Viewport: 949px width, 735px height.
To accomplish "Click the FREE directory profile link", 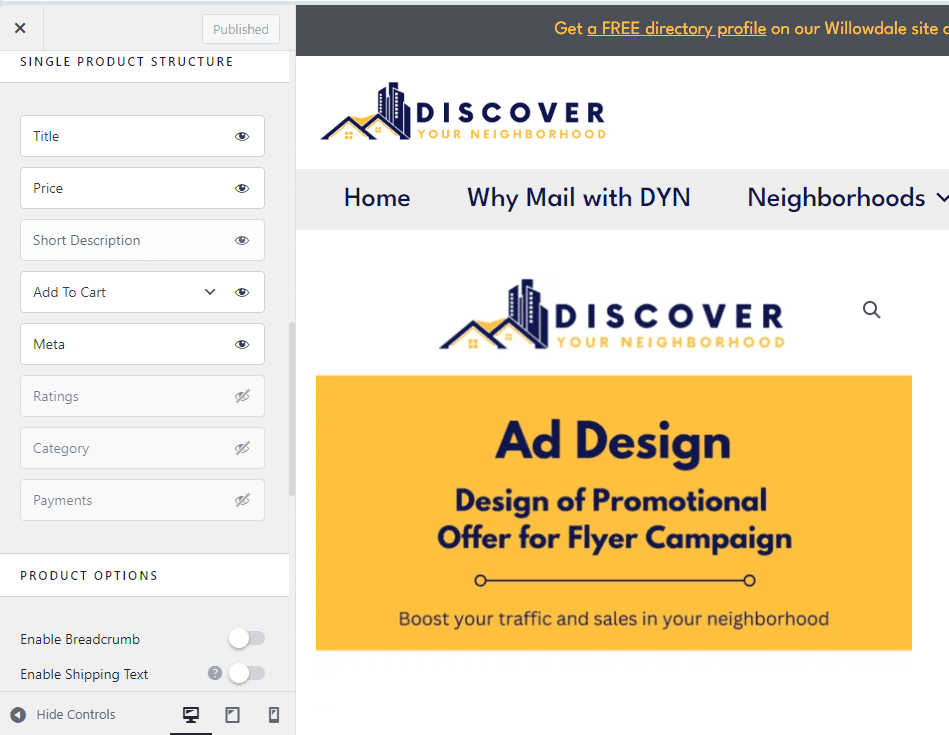I will (676, 28).
